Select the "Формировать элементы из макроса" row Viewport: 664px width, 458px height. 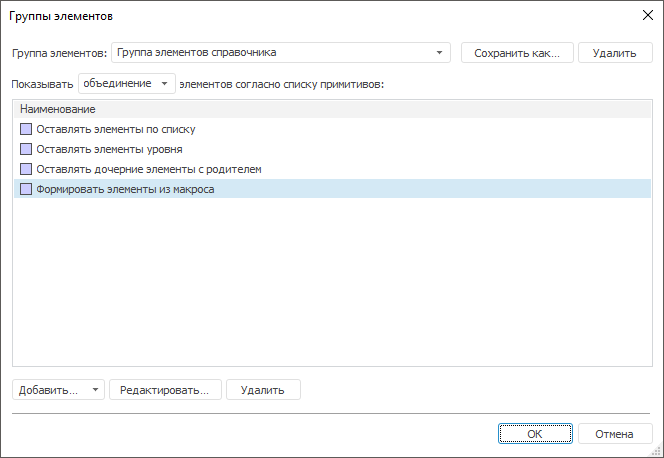click(x=125, y=189)
